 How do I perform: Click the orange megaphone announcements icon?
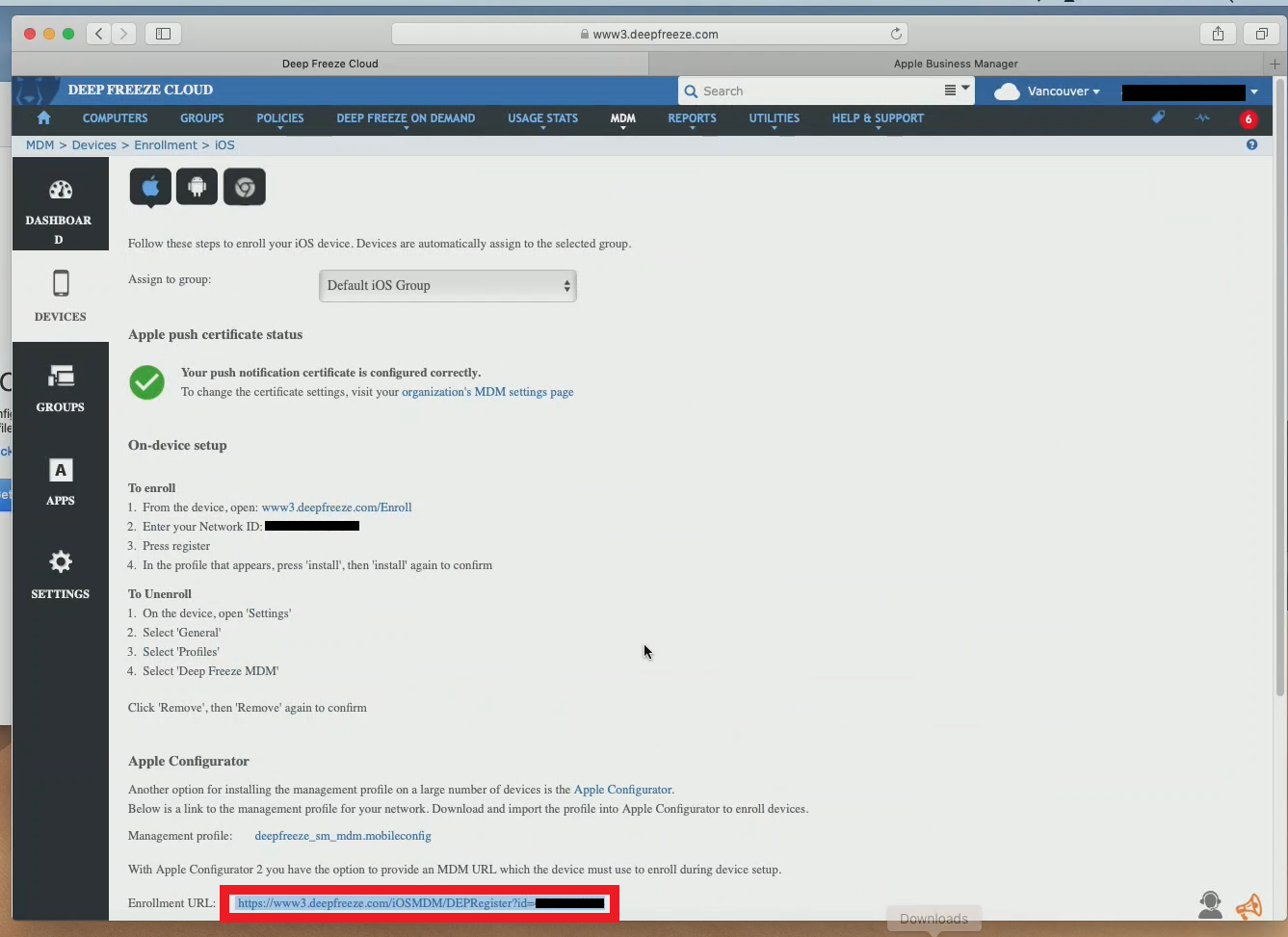coord(1249,906)
